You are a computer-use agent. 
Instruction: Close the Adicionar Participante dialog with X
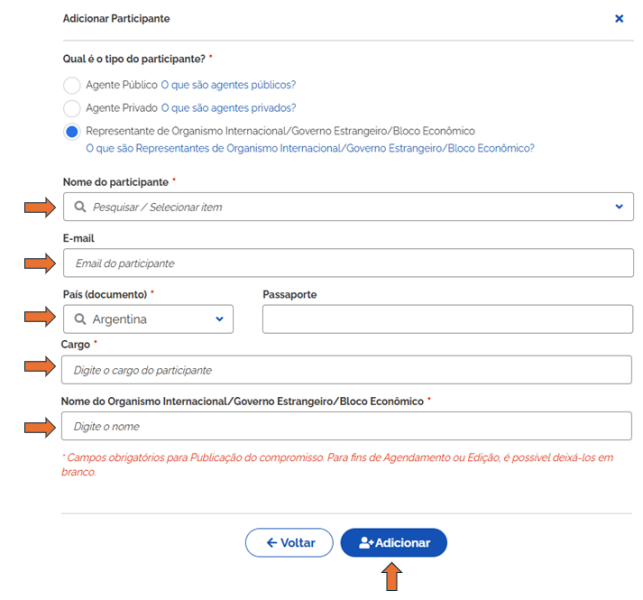point(619,18)
